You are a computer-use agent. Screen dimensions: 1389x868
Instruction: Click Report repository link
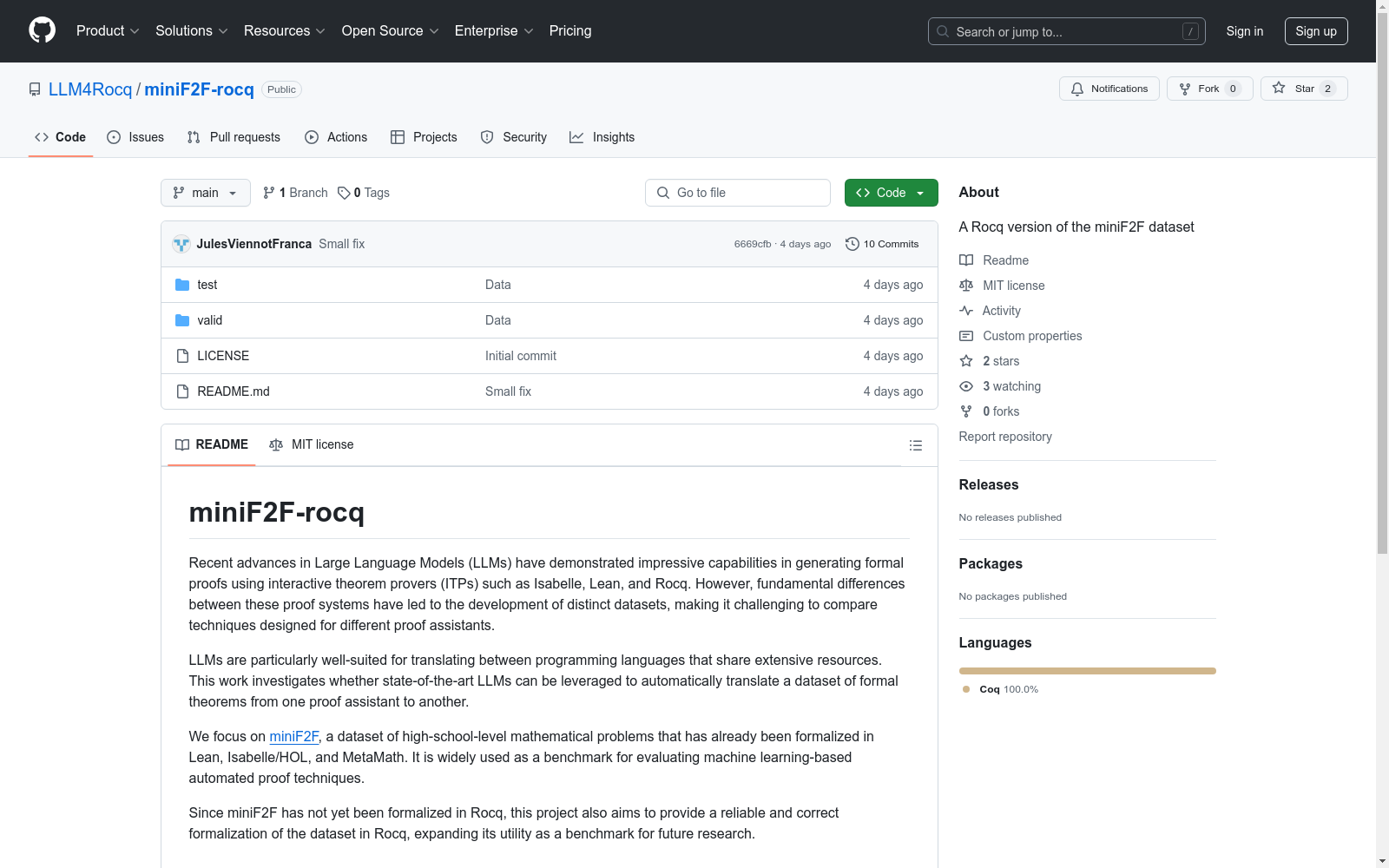click(x=1005, y=437)
